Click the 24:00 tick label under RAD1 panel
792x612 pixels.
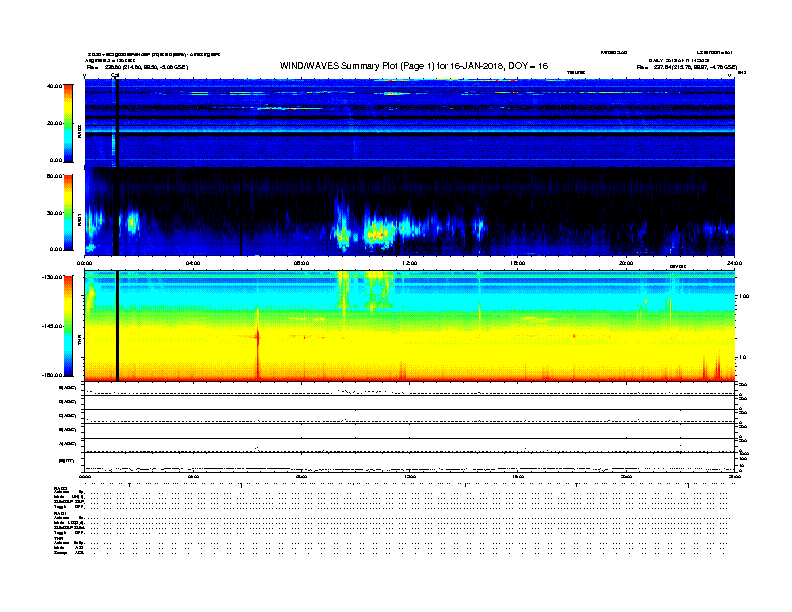tap(734, 263)
